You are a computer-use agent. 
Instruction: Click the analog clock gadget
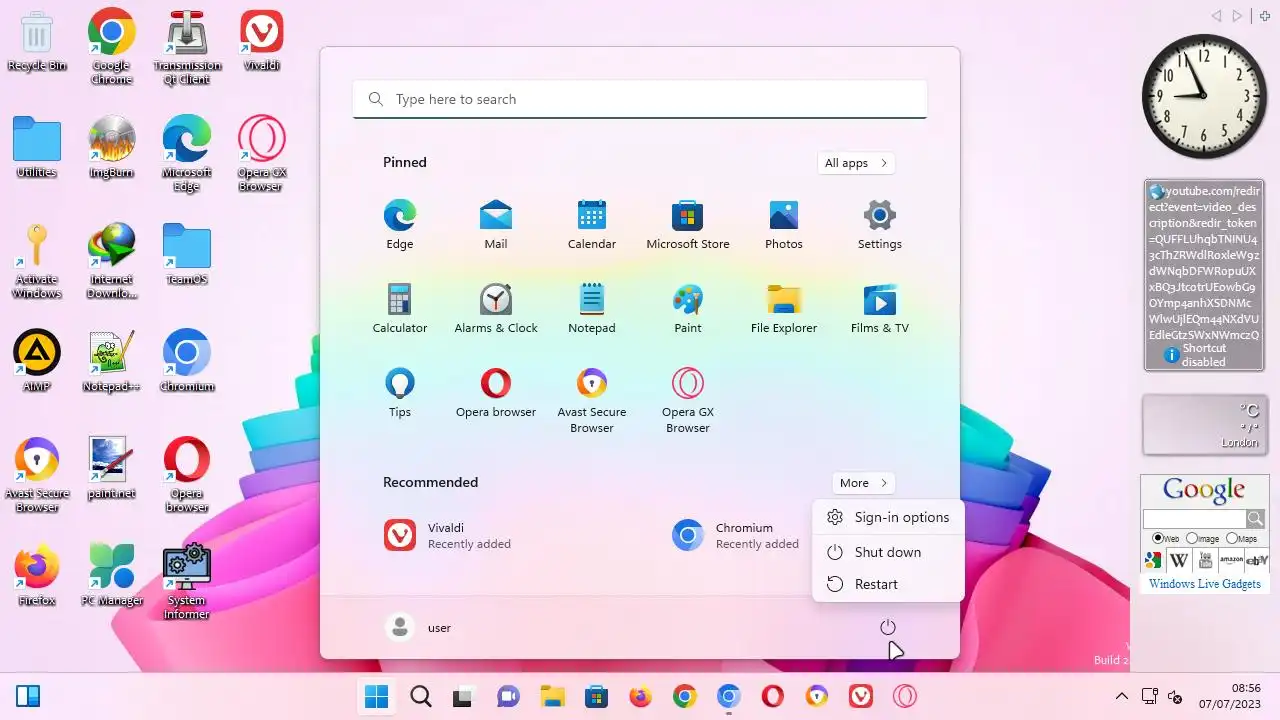1204,96
